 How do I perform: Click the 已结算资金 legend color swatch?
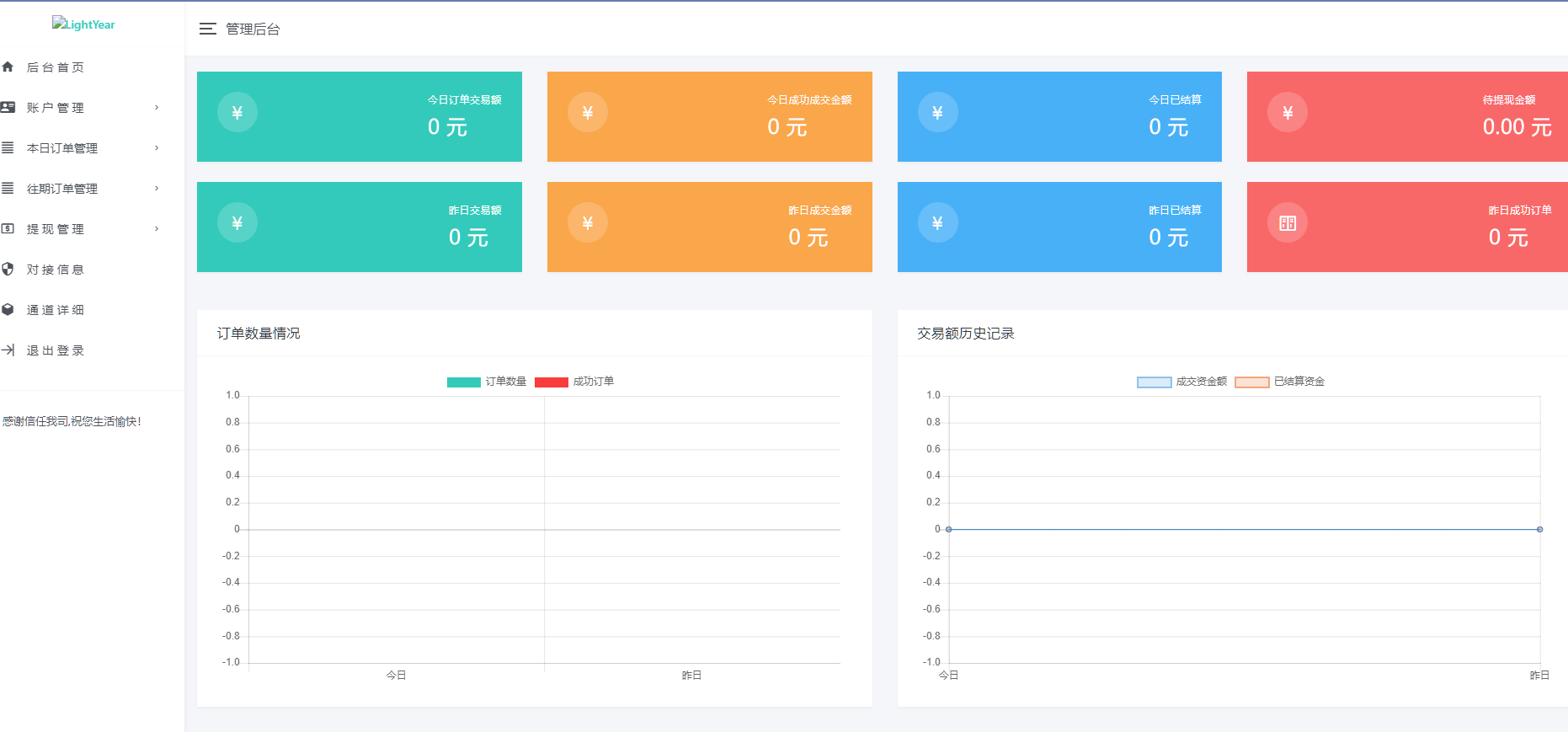coord(1251,382)
